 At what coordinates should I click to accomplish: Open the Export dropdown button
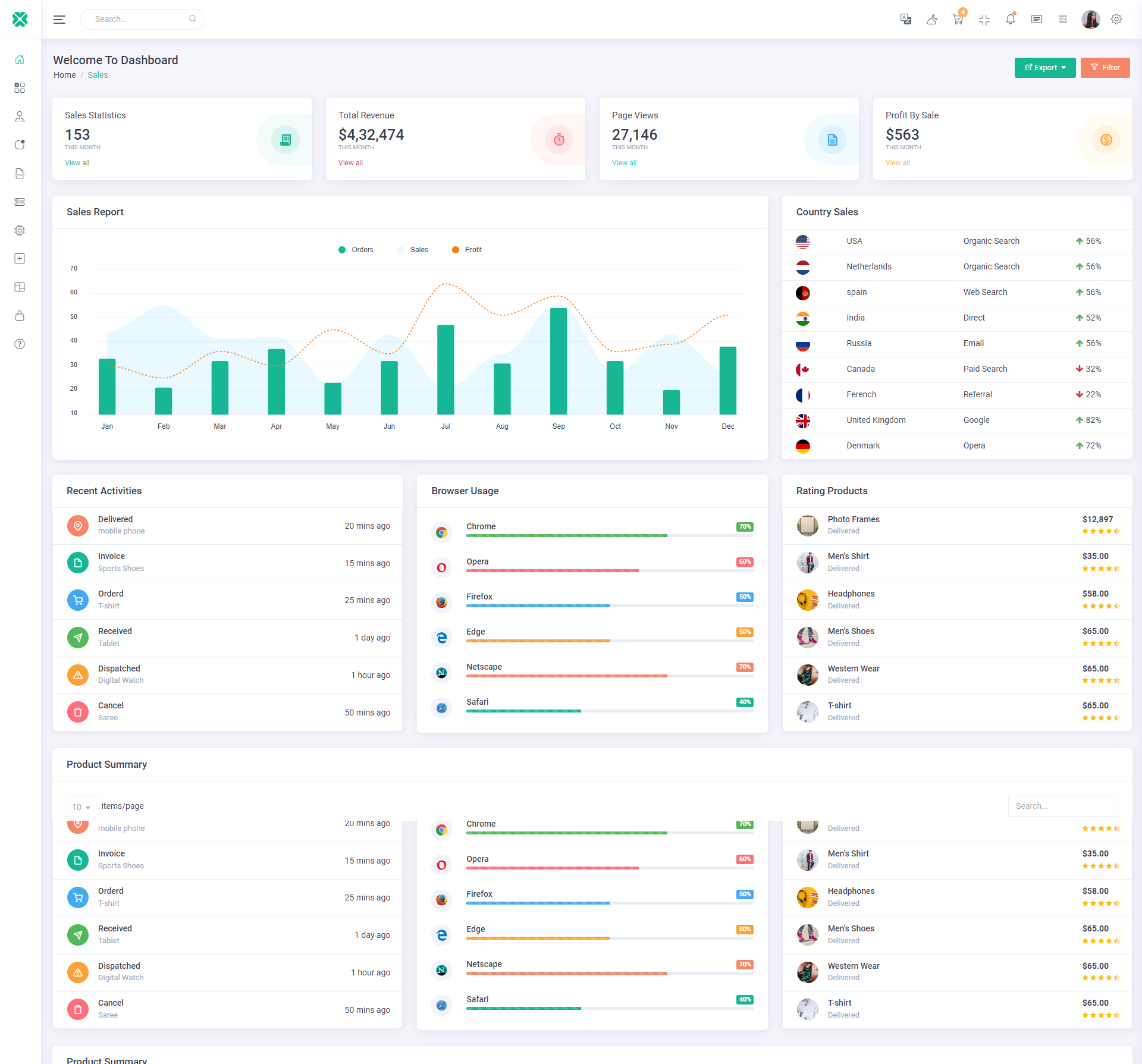[x=1044, y=68]
